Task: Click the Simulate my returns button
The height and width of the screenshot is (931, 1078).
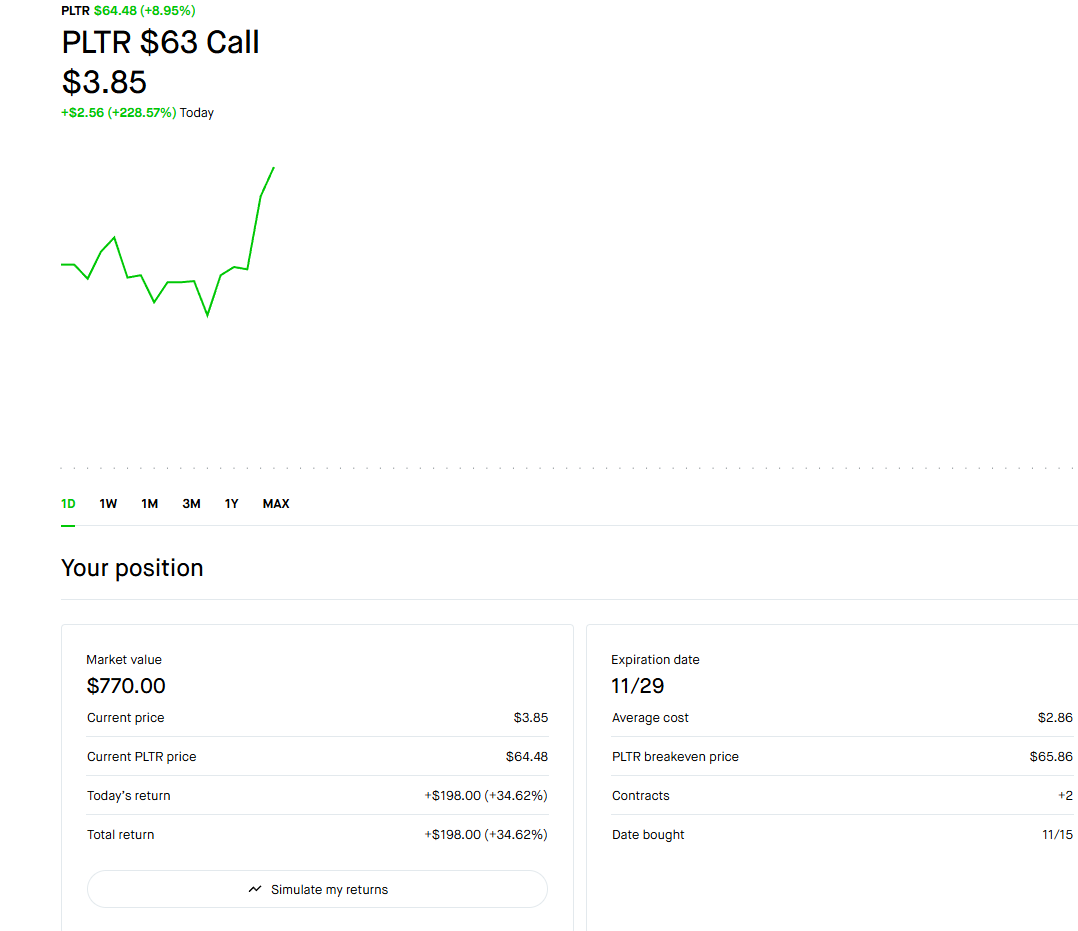Action: (x=317, y=888)
